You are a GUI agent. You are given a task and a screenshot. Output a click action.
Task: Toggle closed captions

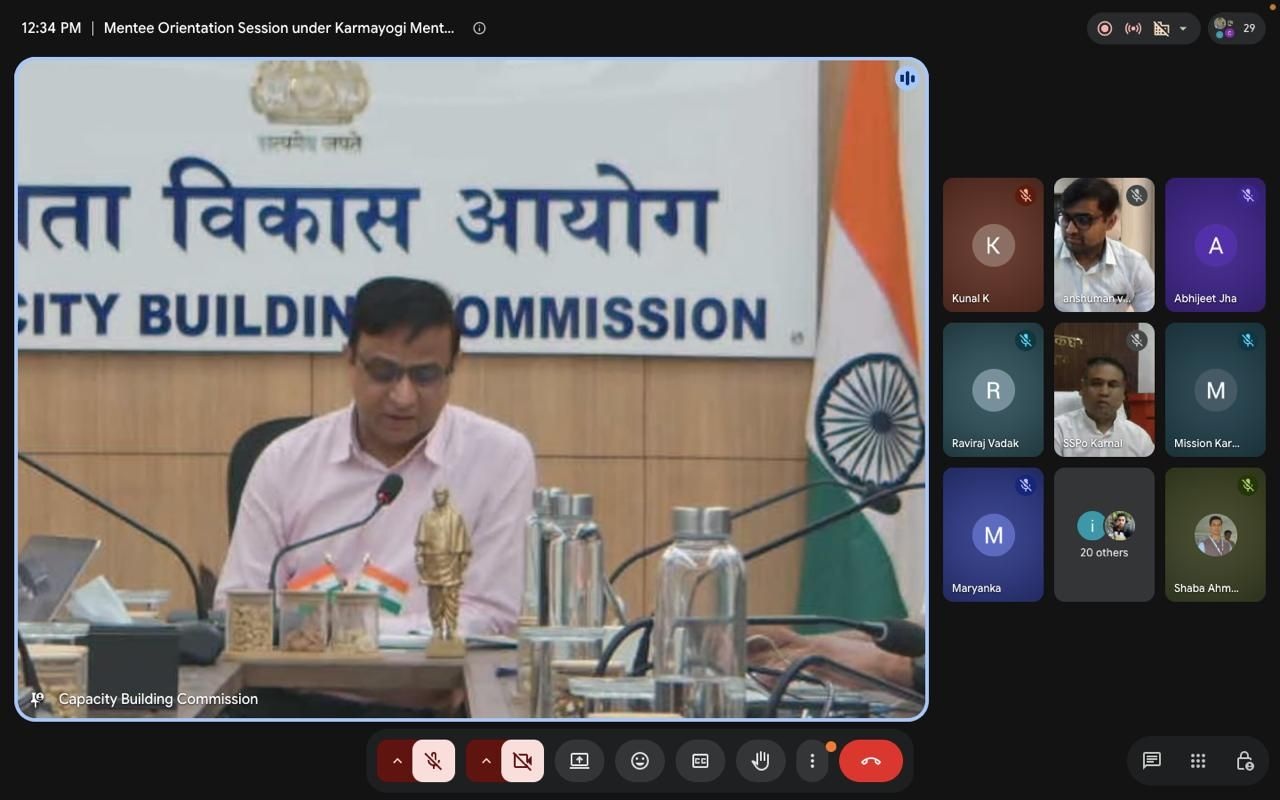click(700, 761)
